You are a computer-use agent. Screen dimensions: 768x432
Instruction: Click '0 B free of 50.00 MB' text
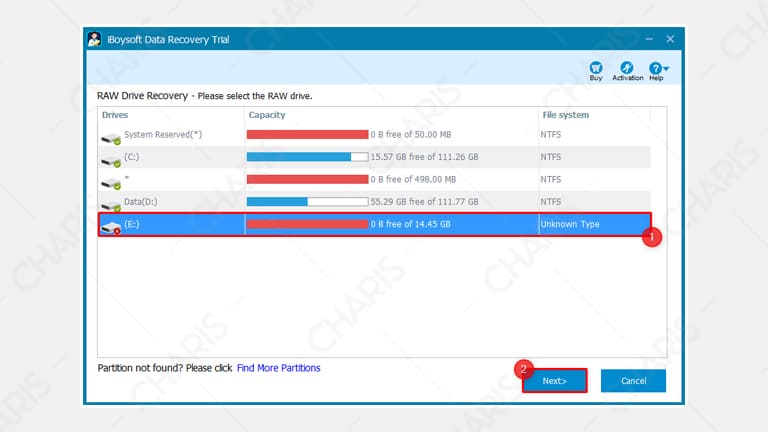tap(410, 134)
